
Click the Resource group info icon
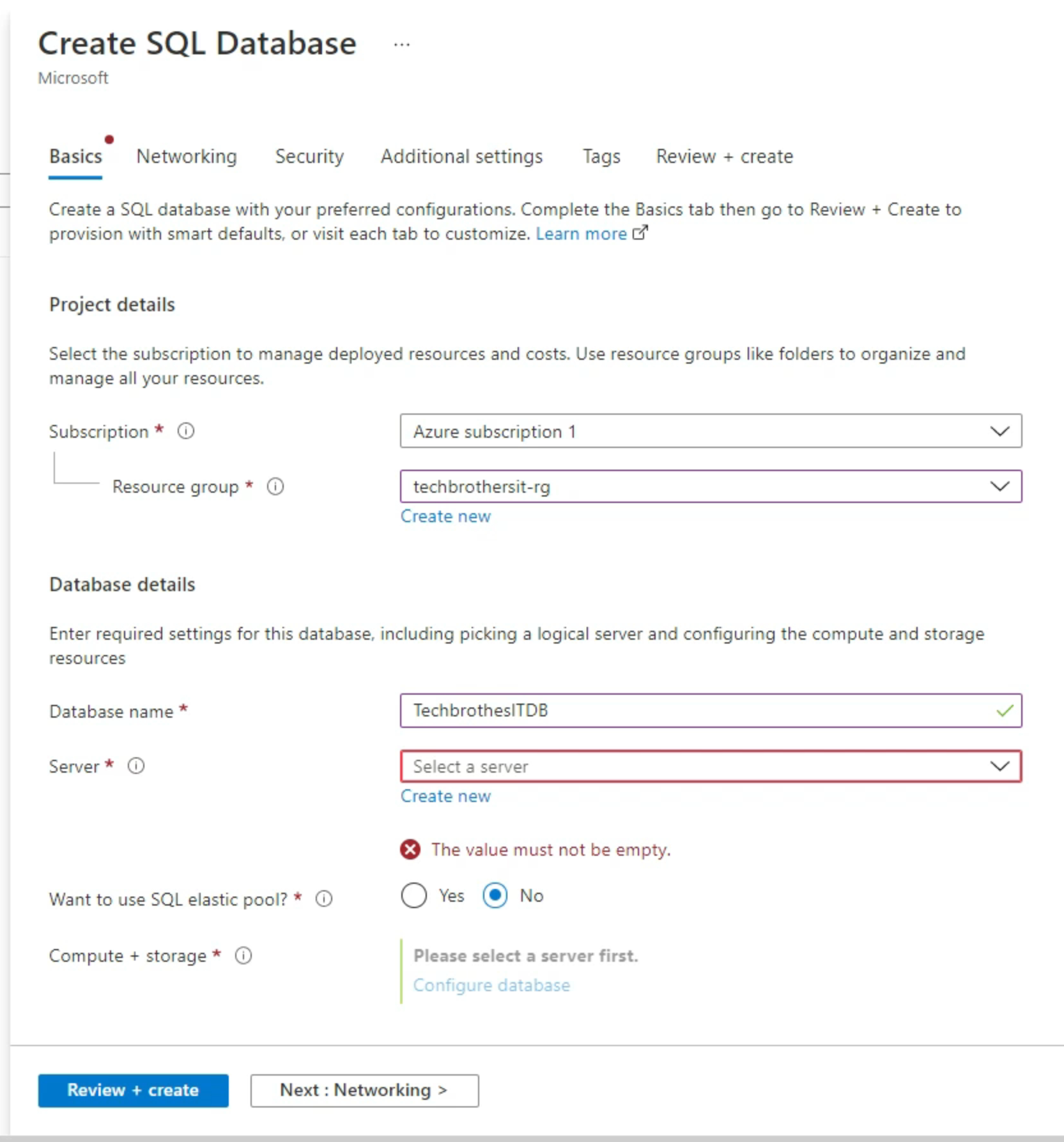275,487
